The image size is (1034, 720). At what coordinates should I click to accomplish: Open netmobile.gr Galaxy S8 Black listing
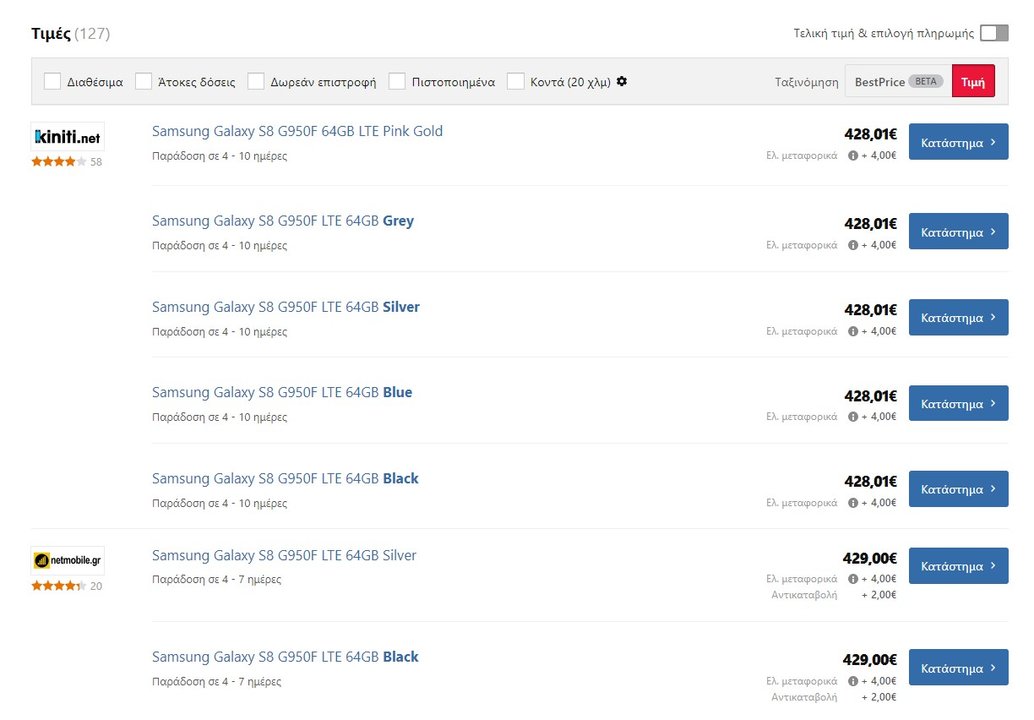[285, 657]
